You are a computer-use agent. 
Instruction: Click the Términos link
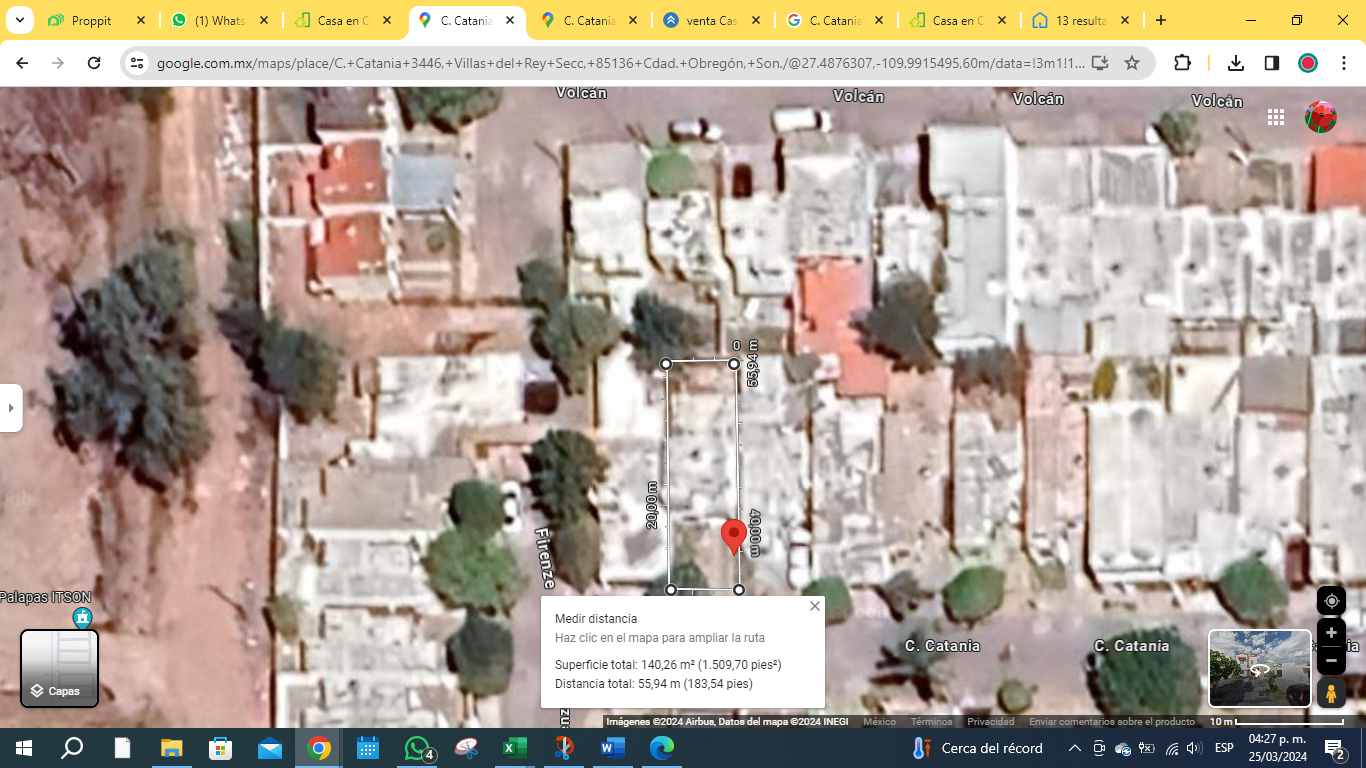tap(931, 722)
